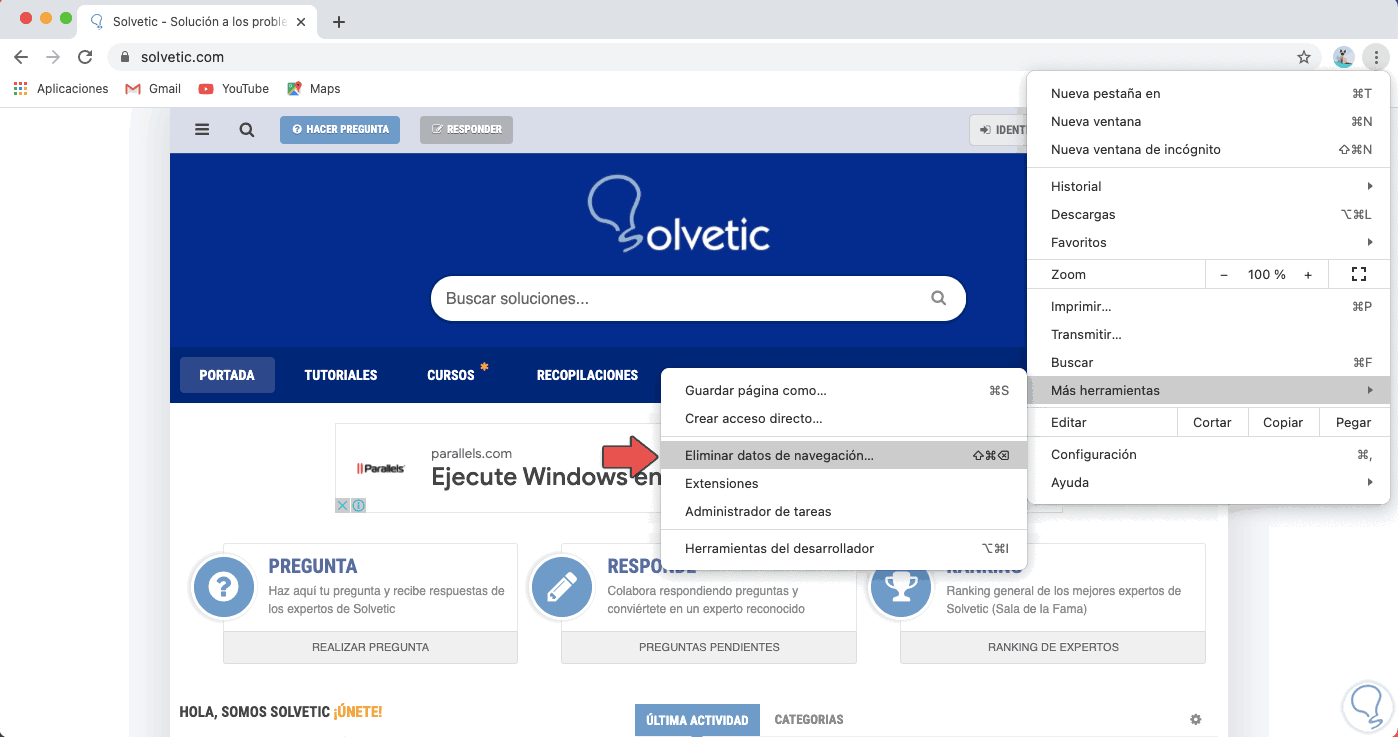Open Extensiones from the submenu
Viewport: 1398px width, 737px height.
844,483
